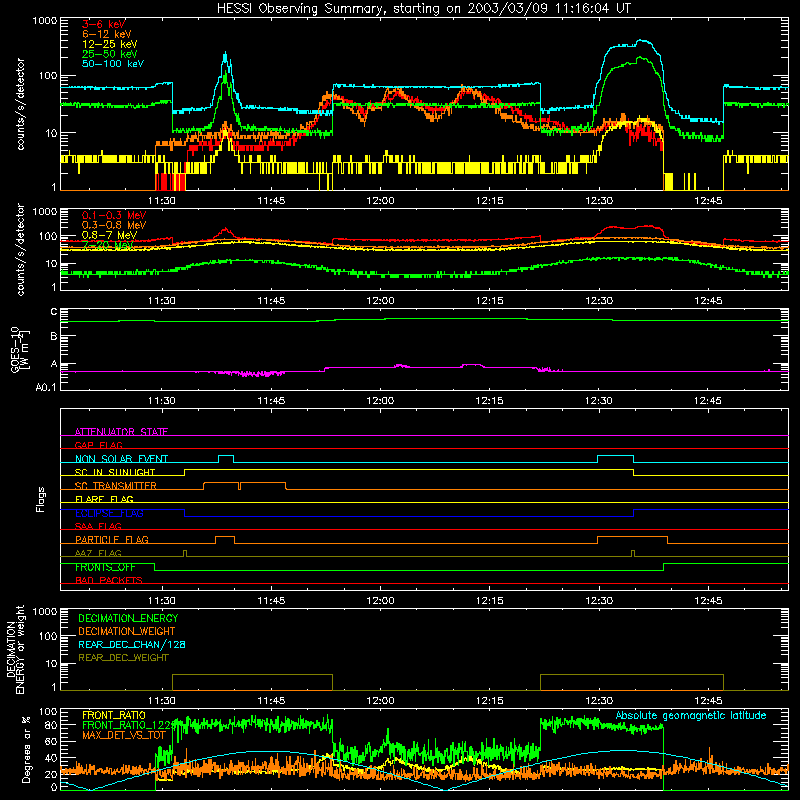Click the SAA_FLAG label
Screen dimensions: 800x800
point(98,526)
